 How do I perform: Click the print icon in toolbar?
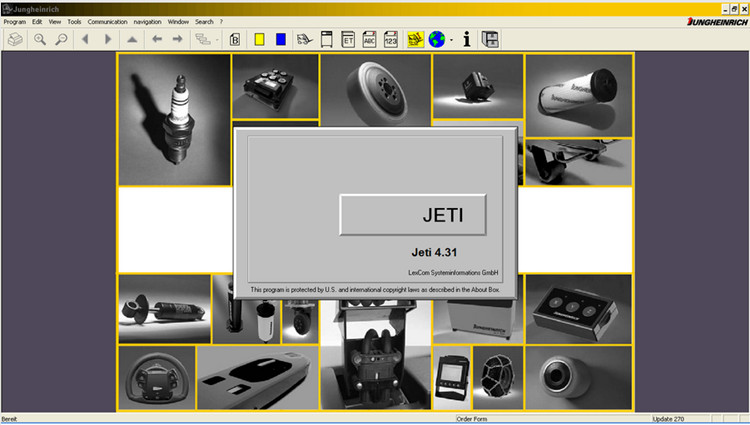pyautogui.click(x=15, y=39)
